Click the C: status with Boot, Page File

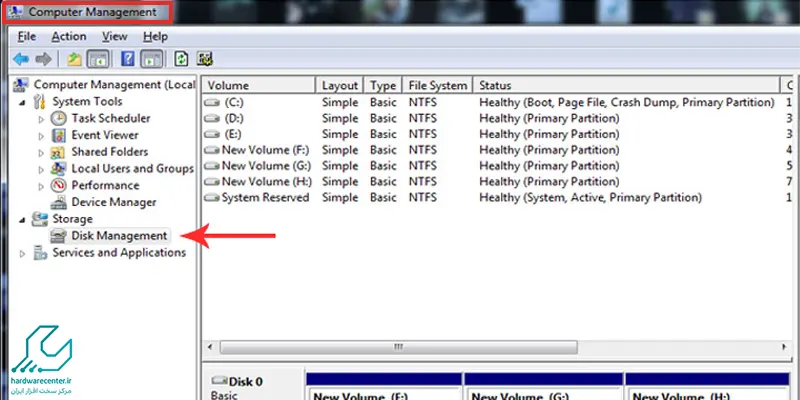point(627,103)
